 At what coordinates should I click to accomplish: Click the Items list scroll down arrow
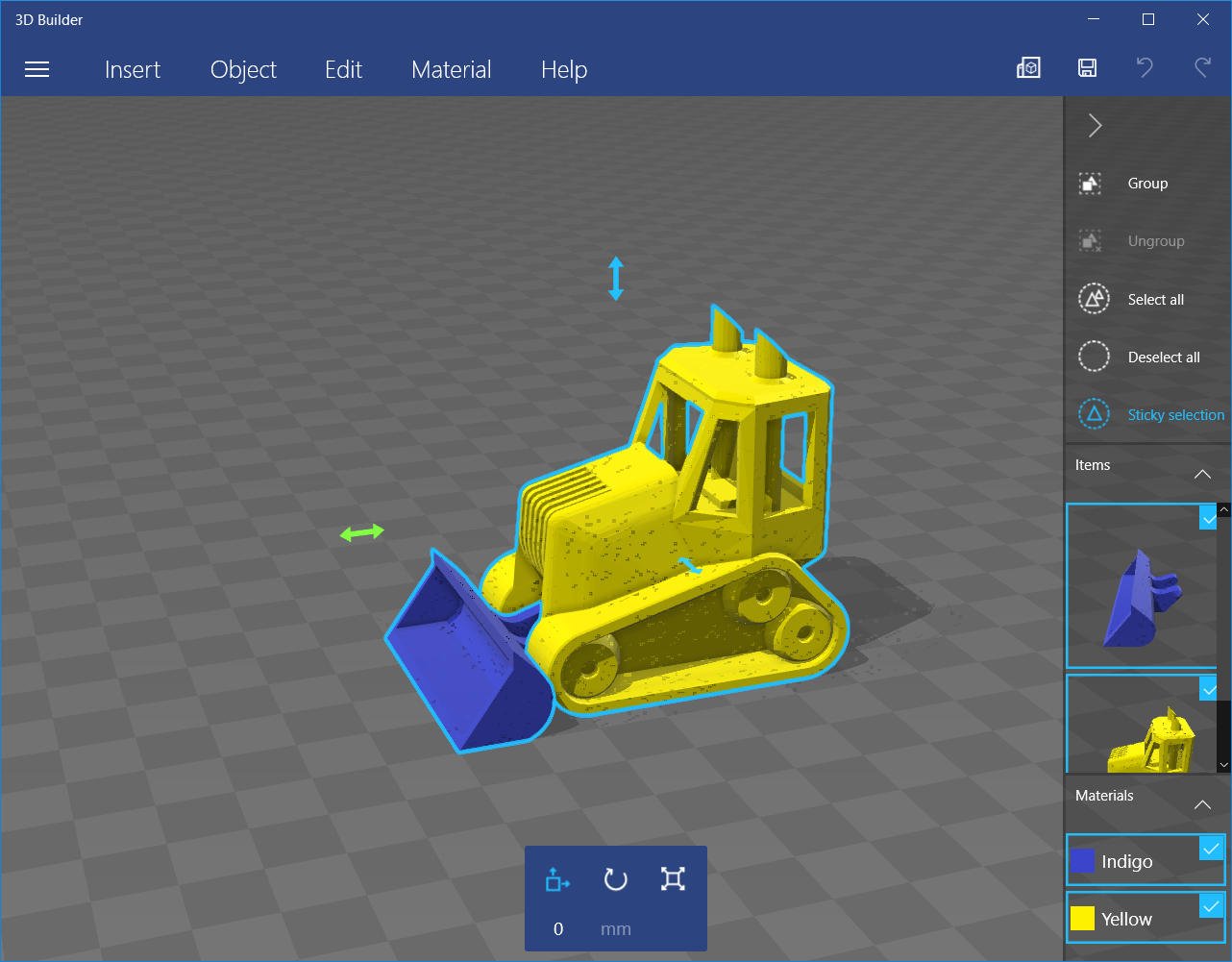click(1223, 765)
